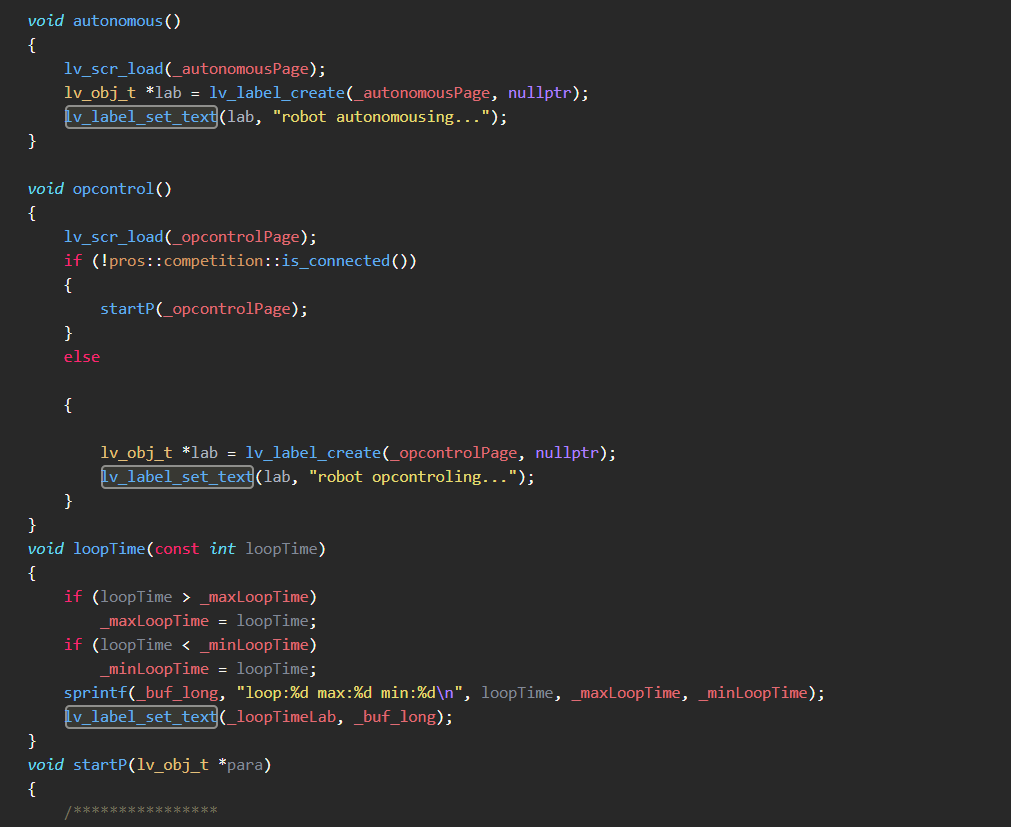
Task: Click the asterisk comment line
Action: tap(141, 810)
